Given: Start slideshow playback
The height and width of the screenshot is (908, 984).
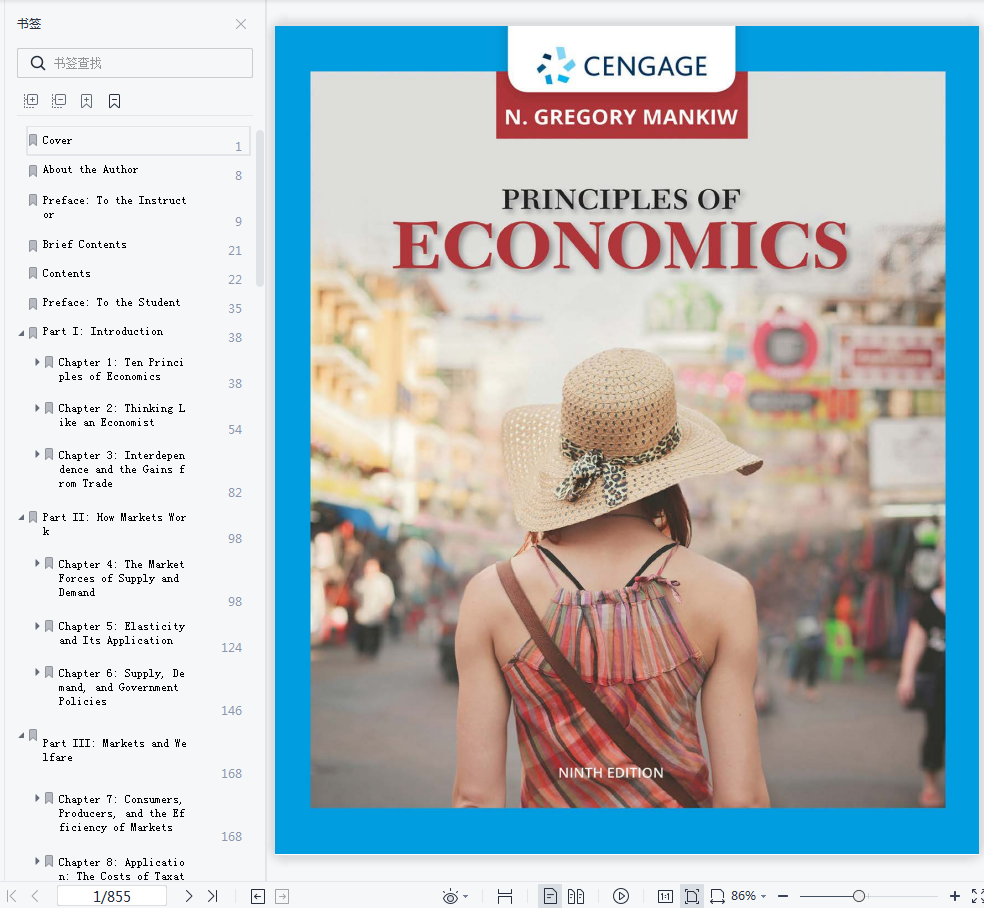Looking at the screenshot, I should [x=621, y=896].
